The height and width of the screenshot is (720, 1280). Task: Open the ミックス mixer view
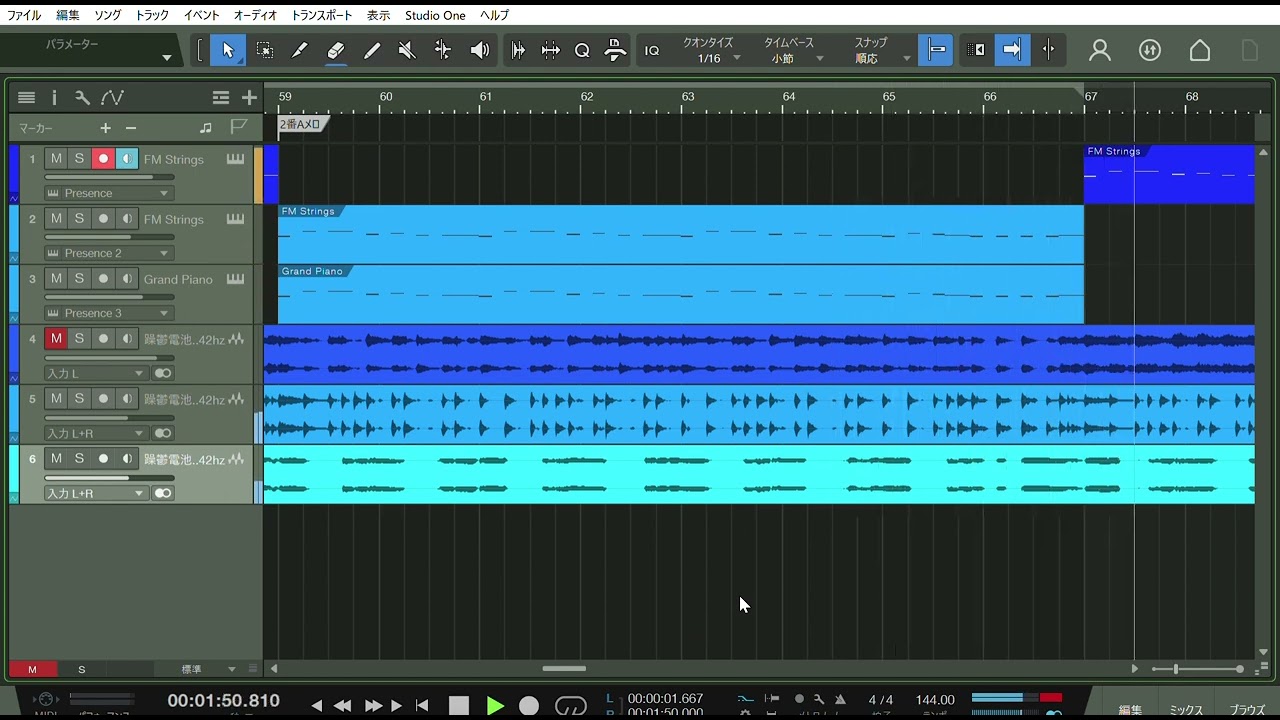[x=1186, y=710]
